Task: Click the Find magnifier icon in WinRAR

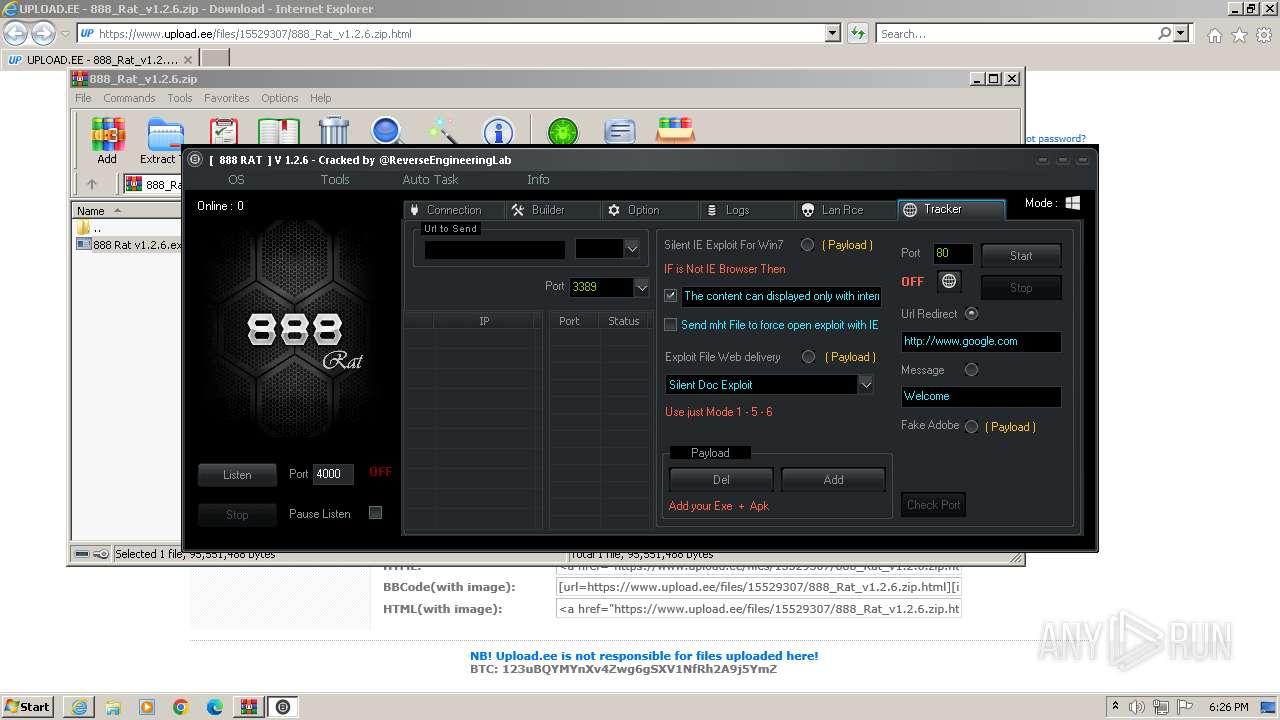Action: (387, 132)
